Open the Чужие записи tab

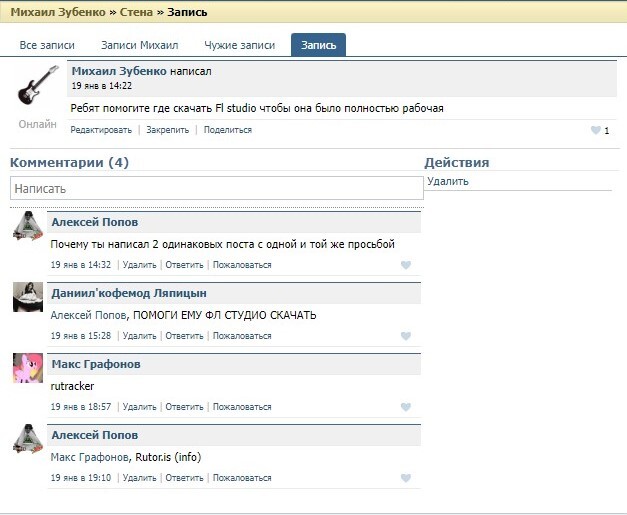click(x=239, y=45)
